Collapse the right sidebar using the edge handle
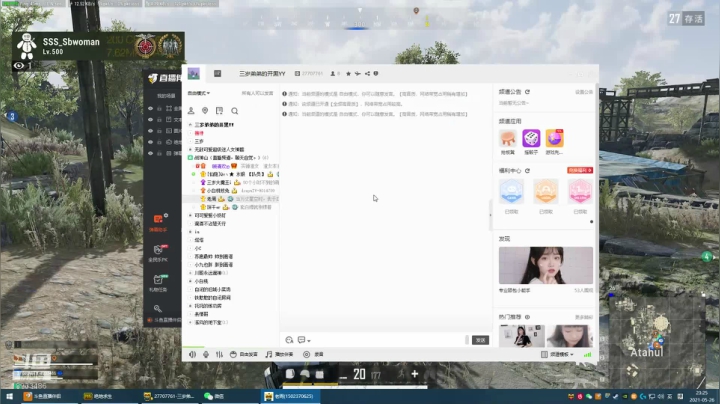 coord(490,215)
